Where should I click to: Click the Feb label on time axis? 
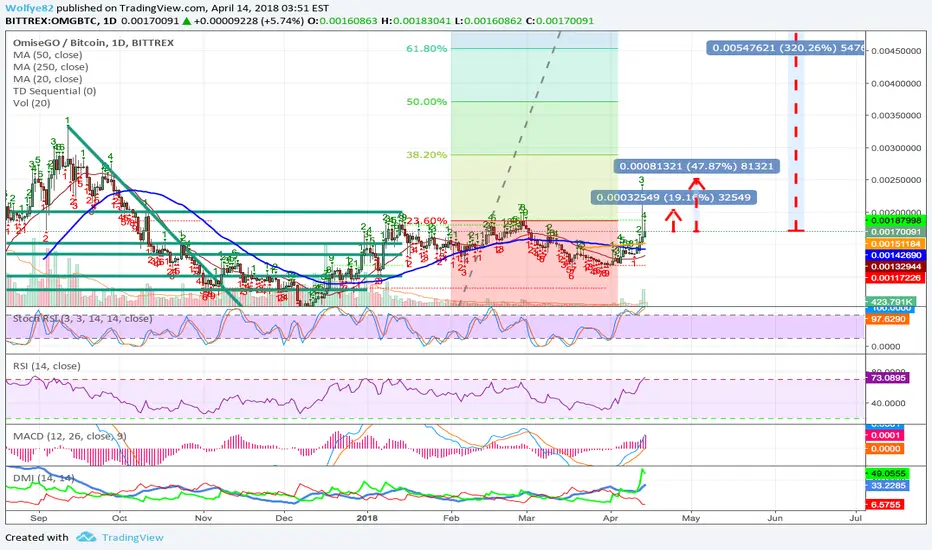(x=451, y=518)
